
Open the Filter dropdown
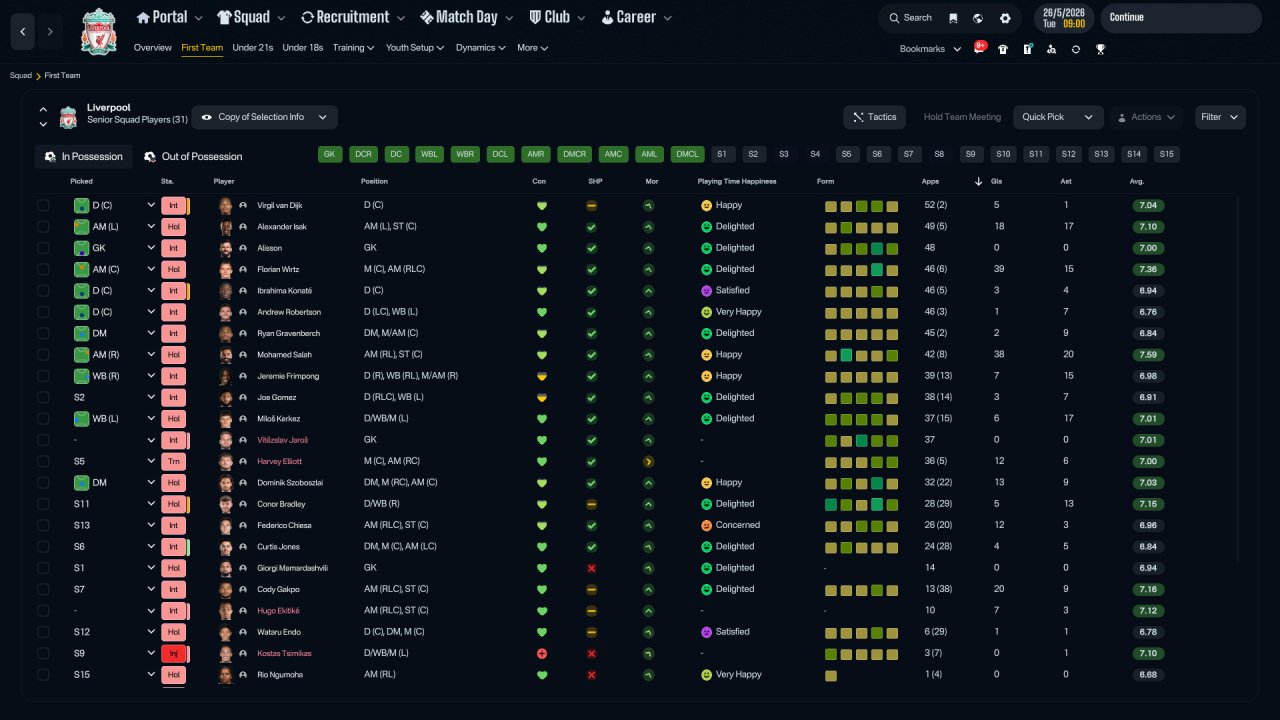pos(1220,117)
